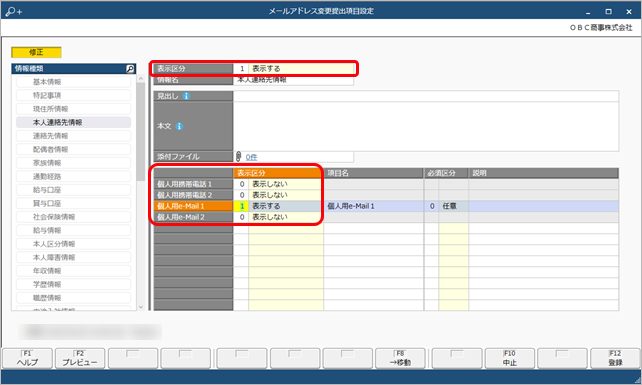Select 通勤経路 in the information list
This screenshot has height=385, width=642.
pos(74,177)
